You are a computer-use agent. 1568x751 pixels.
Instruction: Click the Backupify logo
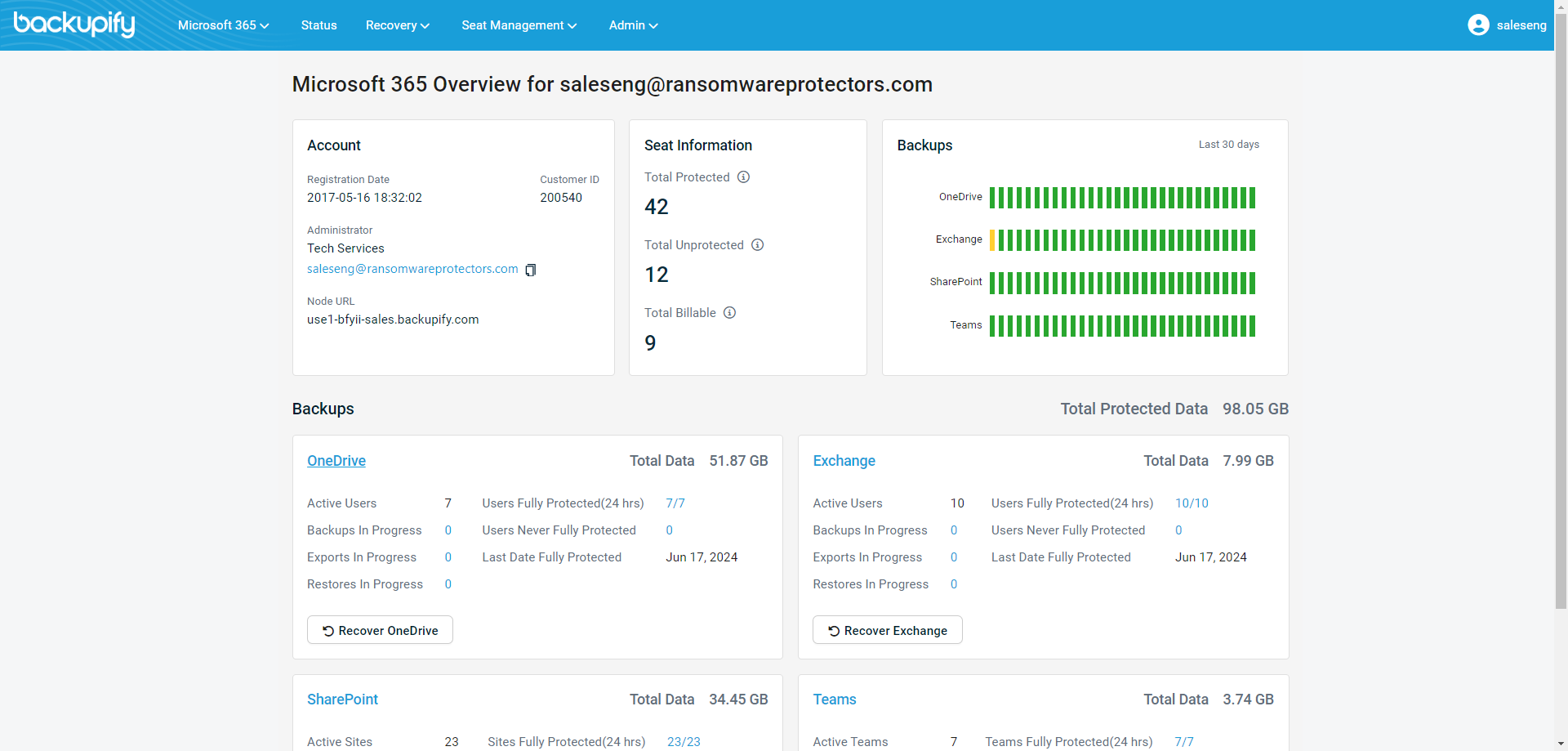(74, 24)
